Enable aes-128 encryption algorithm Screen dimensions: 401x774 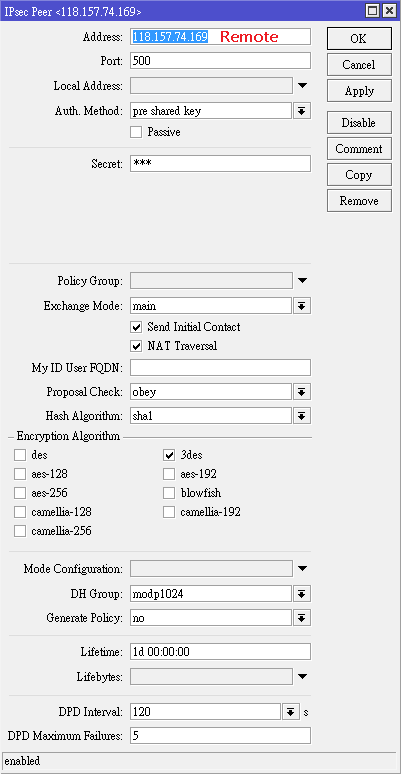[20, 474]
